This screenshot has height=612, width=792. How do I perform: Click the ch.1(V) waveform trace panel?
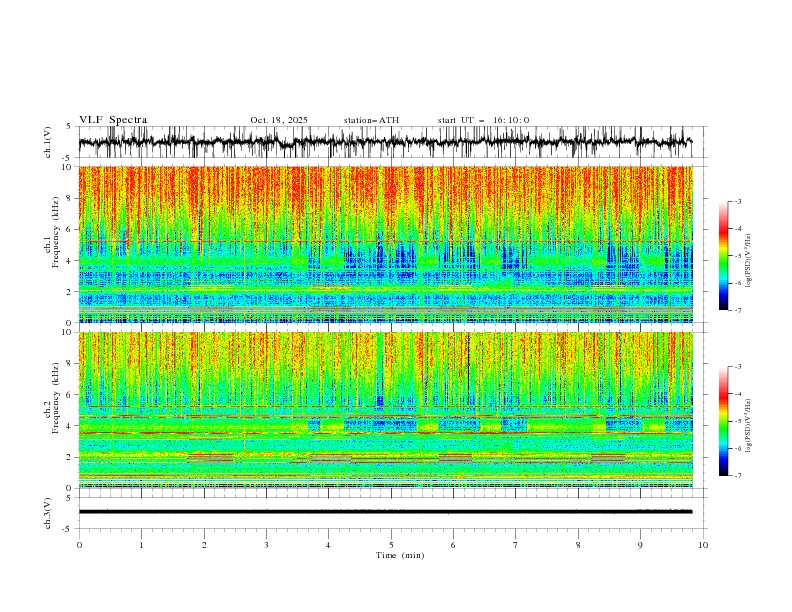pyautogui.click(x=392, y=142)
